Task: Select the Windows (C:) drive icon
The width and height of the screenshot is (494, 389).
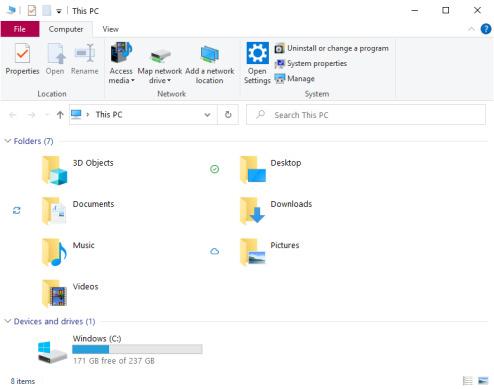Action: point(52,352)
